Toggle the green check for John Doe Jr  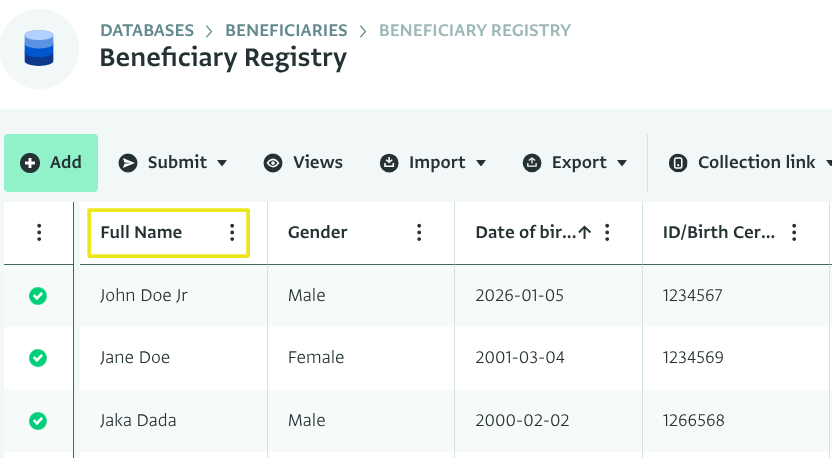point(38,296)
